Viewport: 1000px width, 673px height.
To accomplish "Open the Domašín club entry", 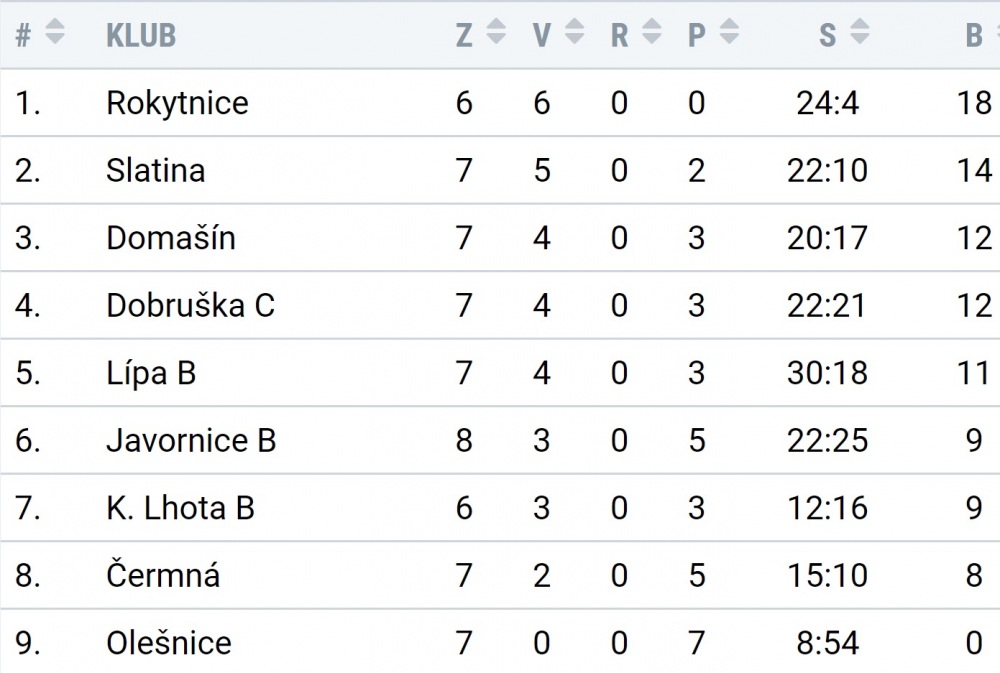I will tap(171, 238).
